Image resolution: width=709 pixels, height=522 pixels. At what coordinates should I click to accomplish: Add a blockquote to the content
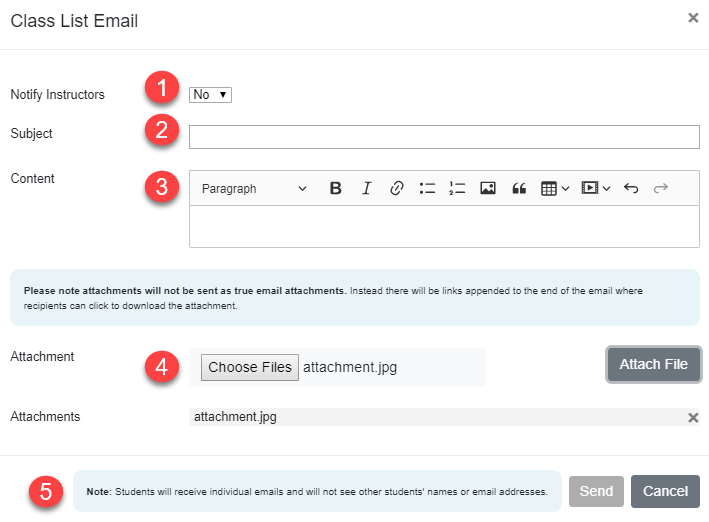518,188
